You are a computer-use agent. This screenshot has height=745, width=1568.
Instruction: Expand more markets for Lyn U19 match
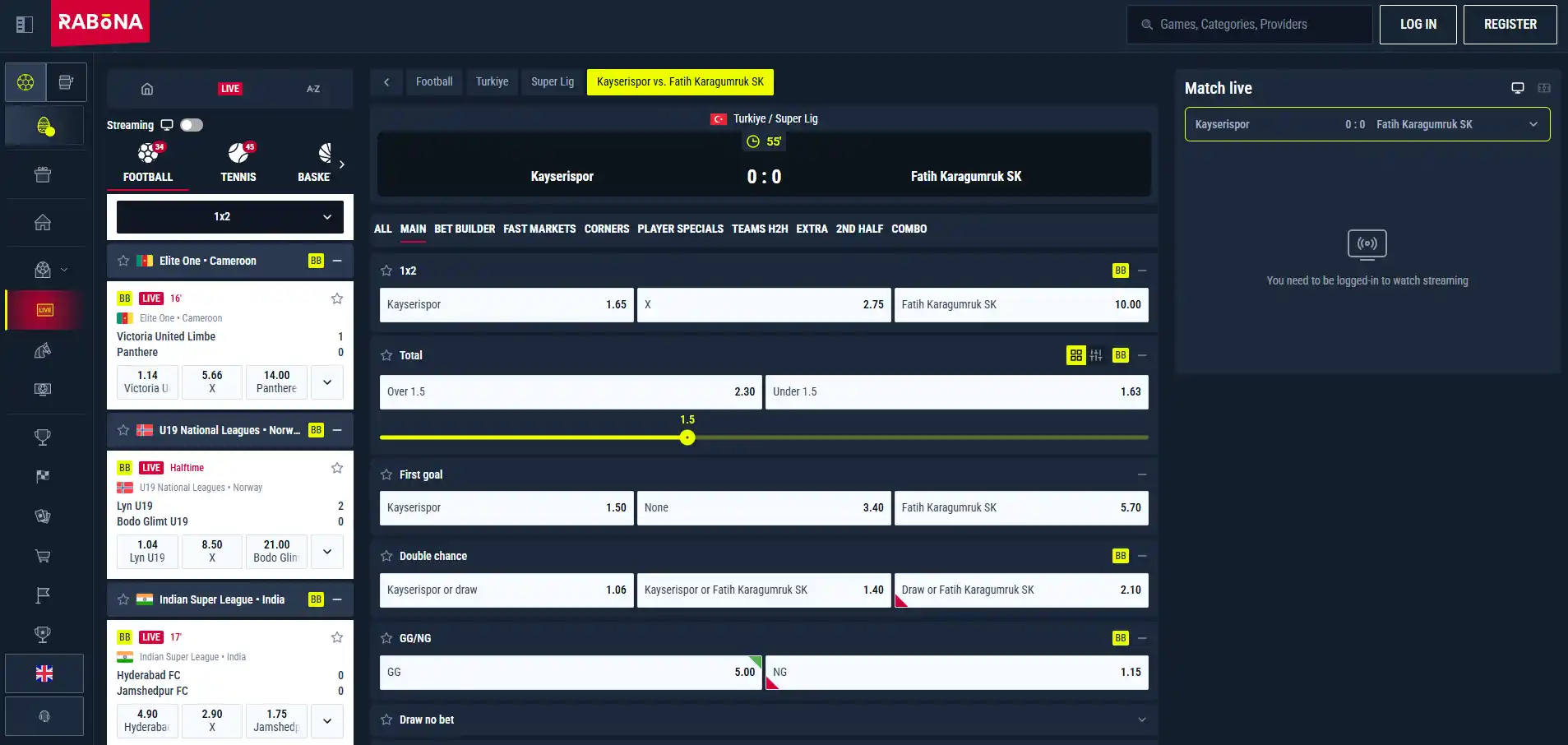[327, 552]
